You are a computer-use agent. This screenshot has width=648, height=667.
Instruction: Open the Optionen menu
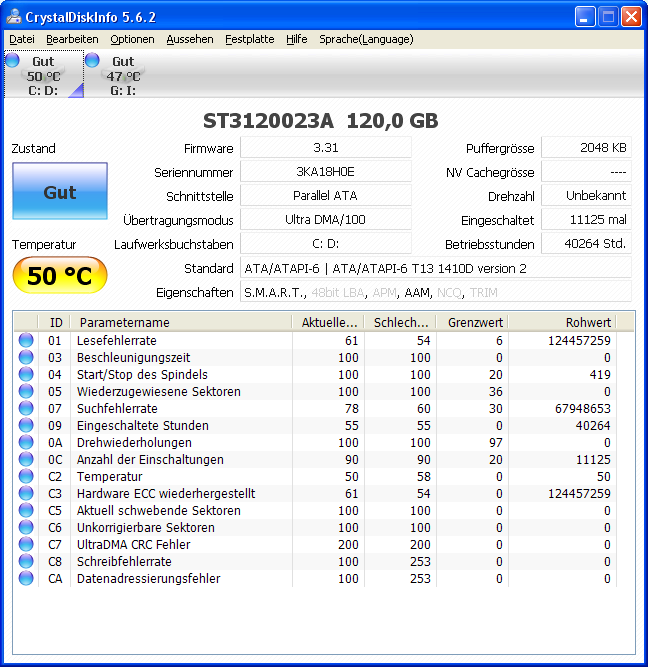tap(132, 39)
